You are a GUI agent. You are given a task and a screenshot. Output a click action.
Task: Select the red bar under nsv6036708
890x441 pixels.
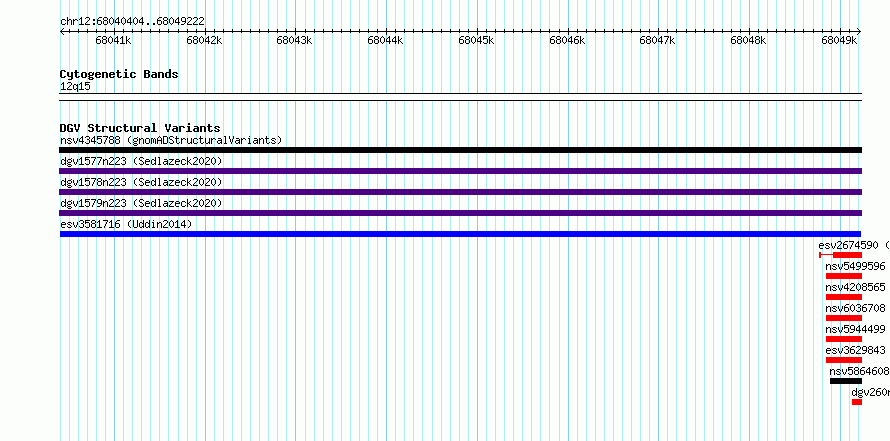point(844,318)
